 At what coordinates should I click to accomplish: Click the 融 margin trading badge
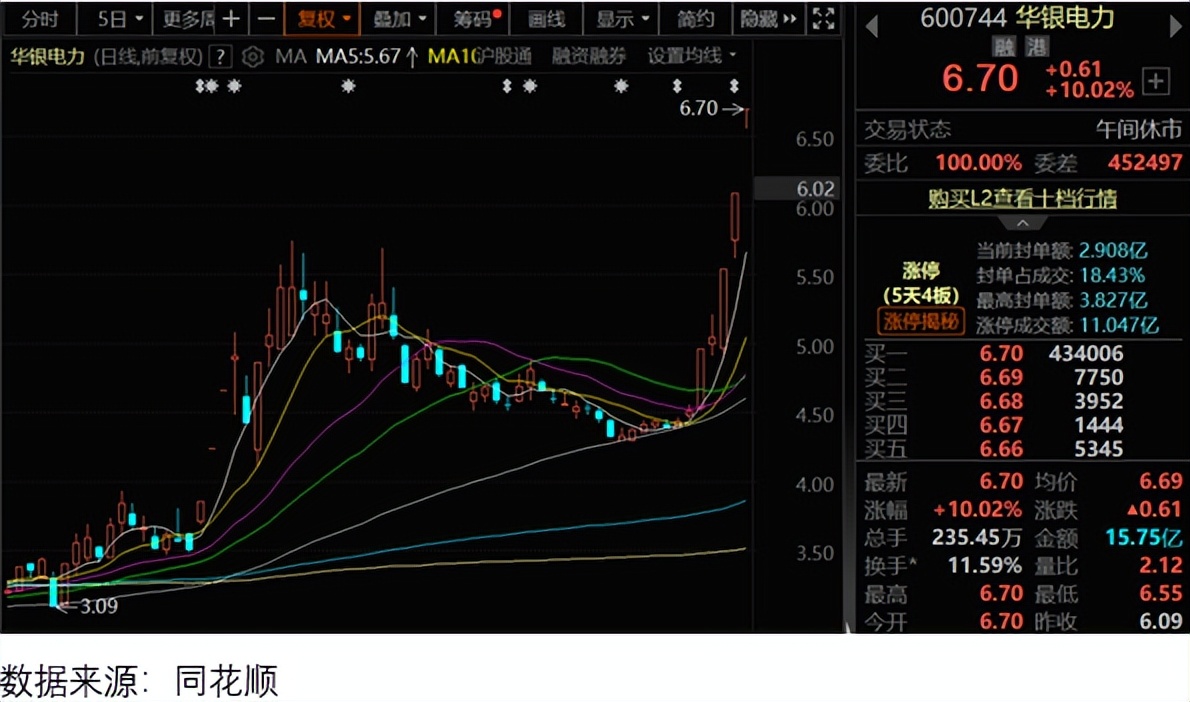pyautogui.click(x=1004, y=47)
